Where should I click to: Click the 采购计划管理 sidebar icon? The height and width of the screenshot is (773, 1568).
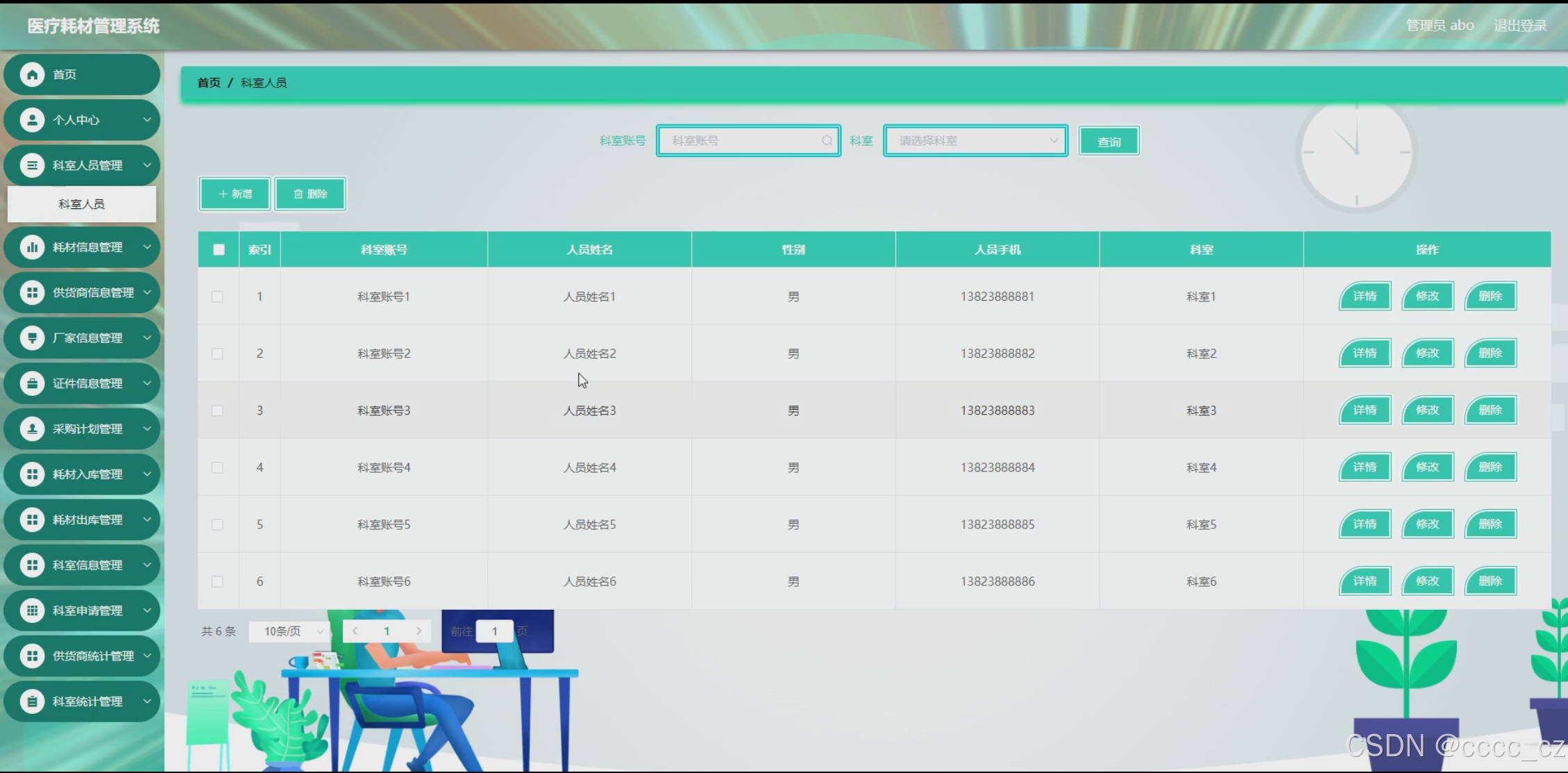click(x=32, y=429)
